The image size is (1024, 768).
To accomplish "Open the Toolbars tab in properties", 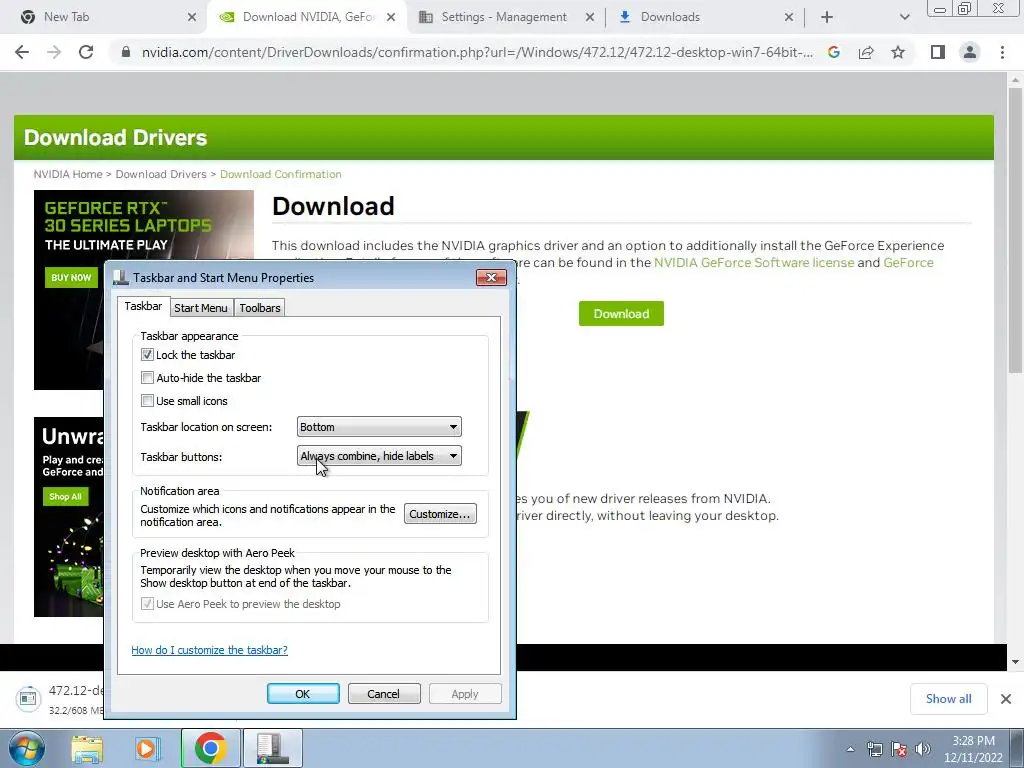I will coord(259,308).
